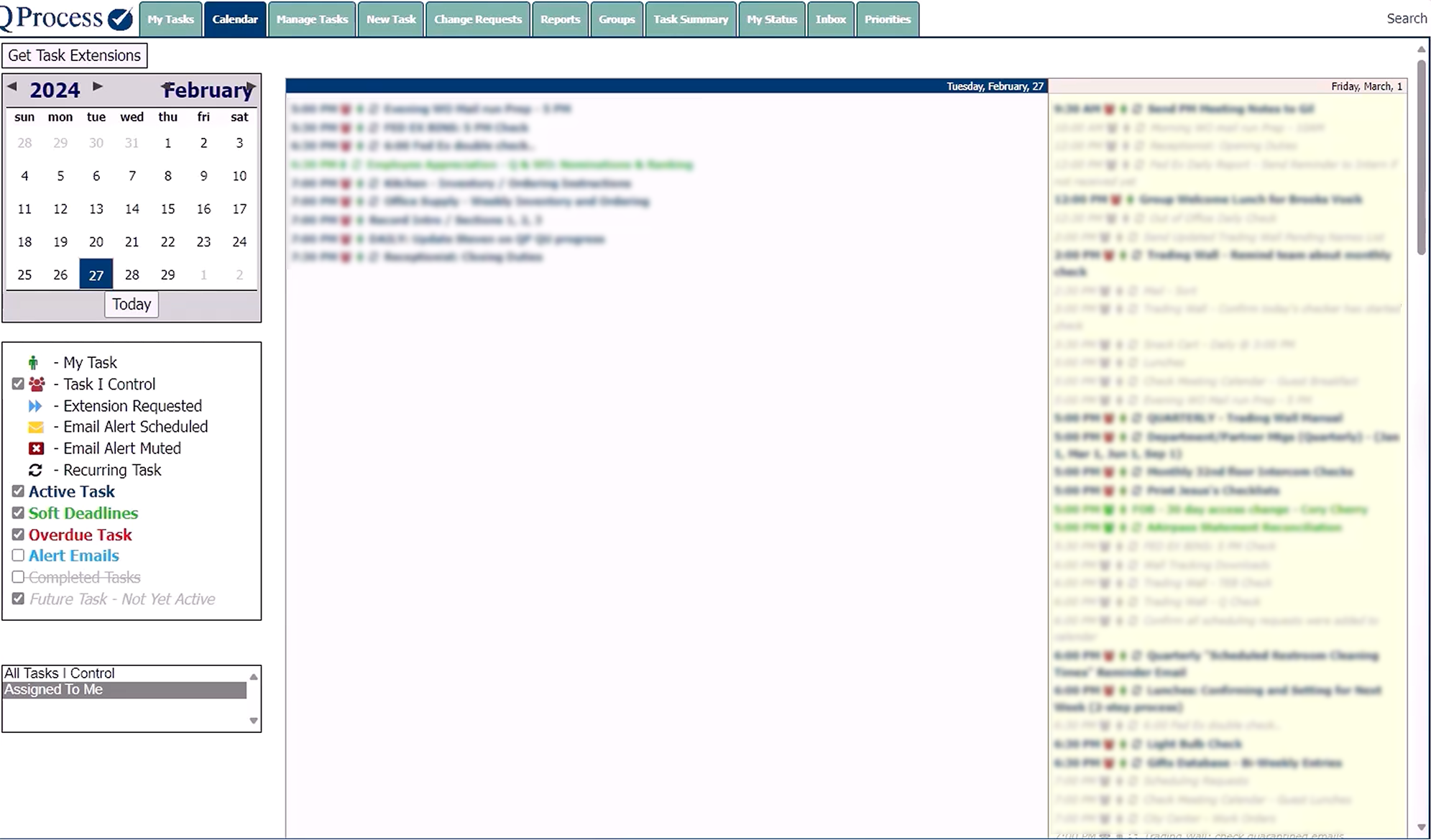Image resolution: width=1431 pixels, height=840 pixels.
Task: Enable the Alert Emails checkbox
Action: [x=18, y=555]
